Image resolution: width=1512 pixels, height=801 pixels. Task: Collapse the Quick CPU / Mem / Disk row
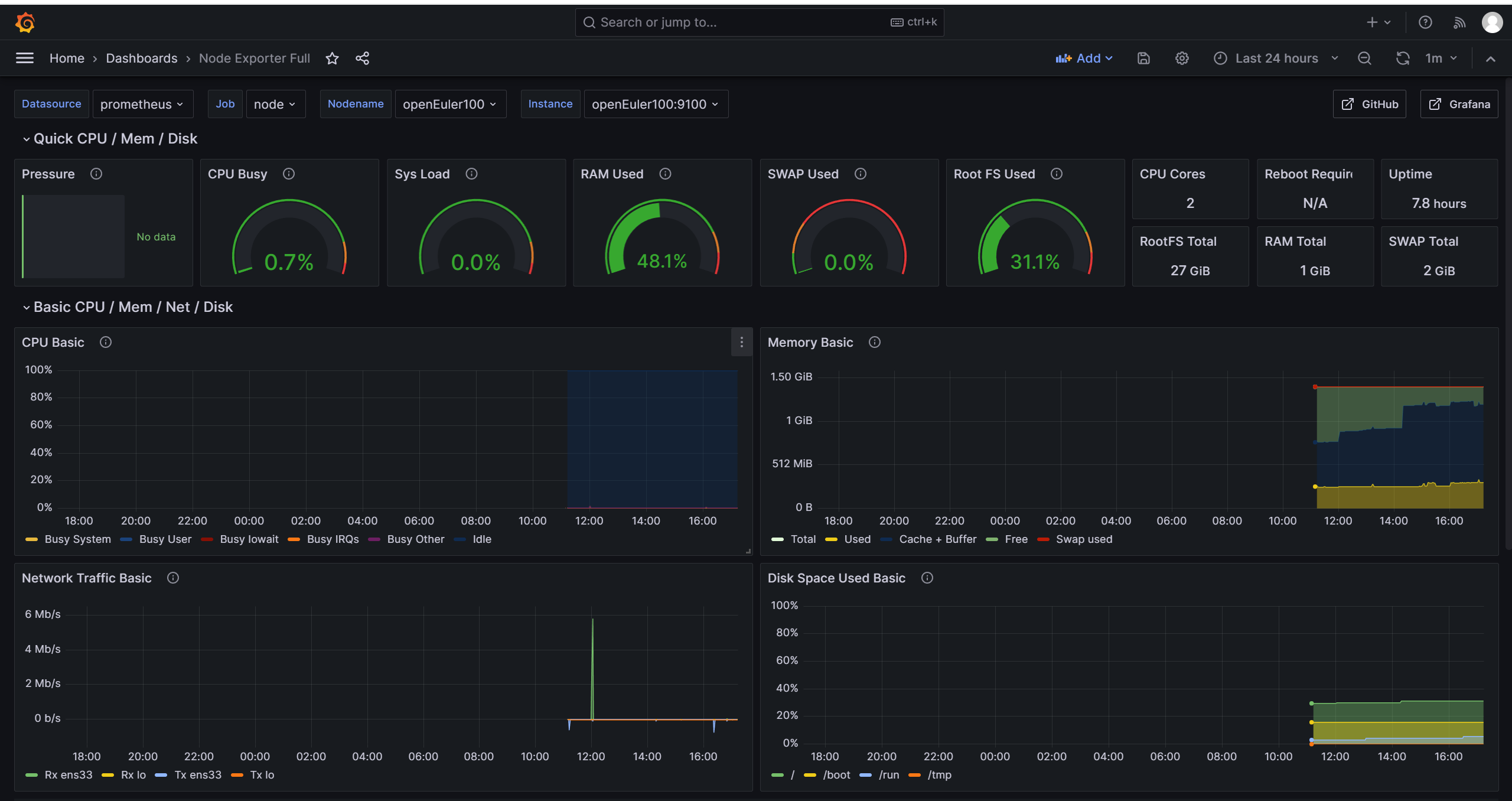click(x=26, y=139)
